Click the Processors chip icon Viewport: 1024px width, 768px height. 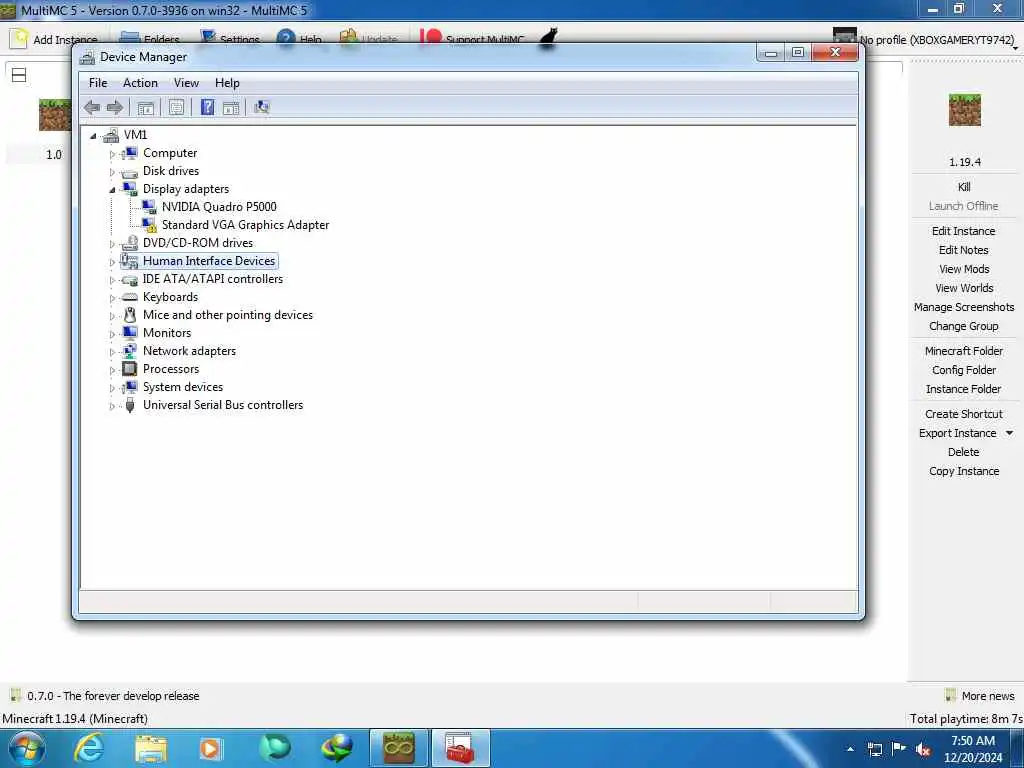[x=130, y=368]
